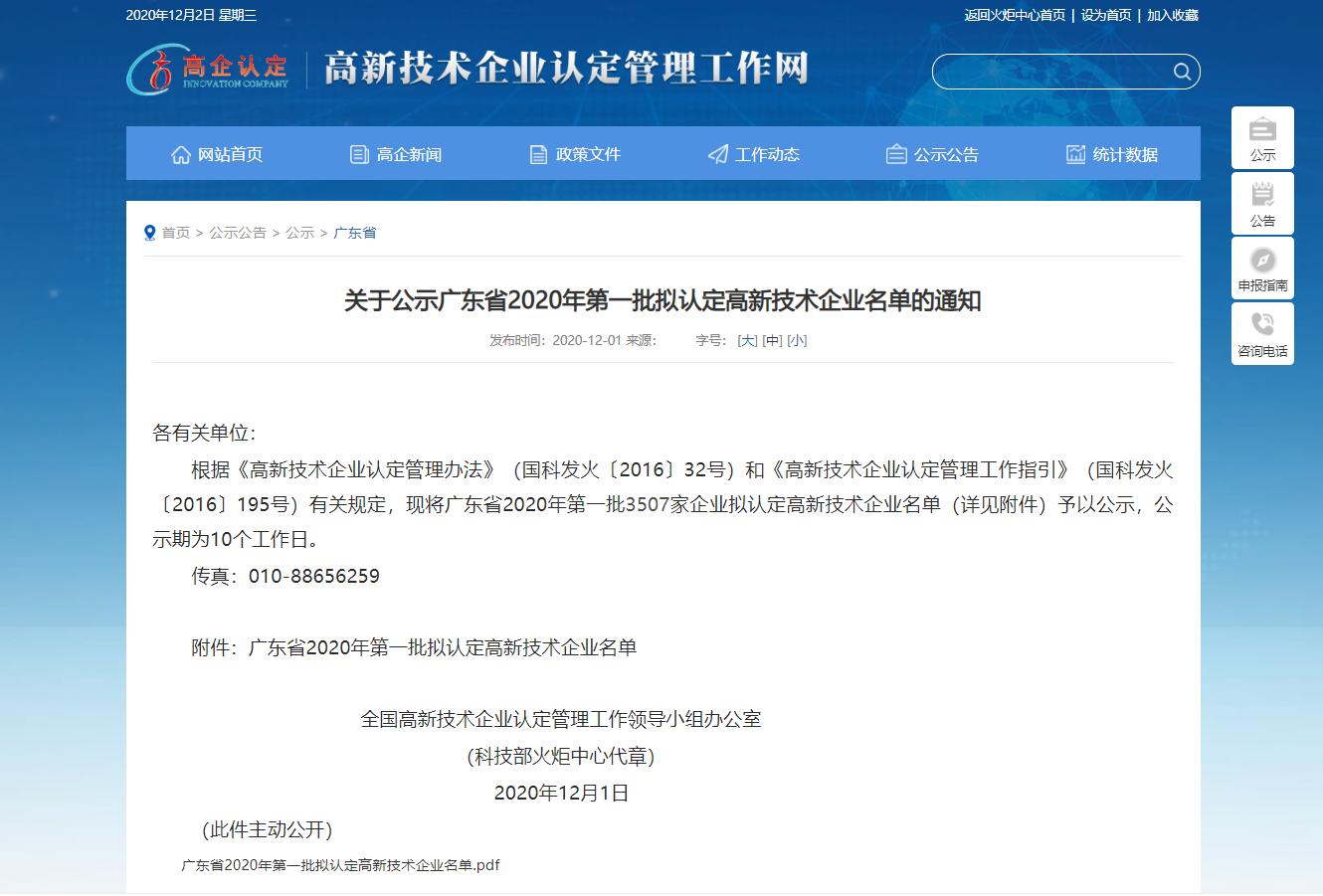Open the 政策文件 navigation tab
This screenshot has width=1323, height=896.
click(x=575, y=154)
